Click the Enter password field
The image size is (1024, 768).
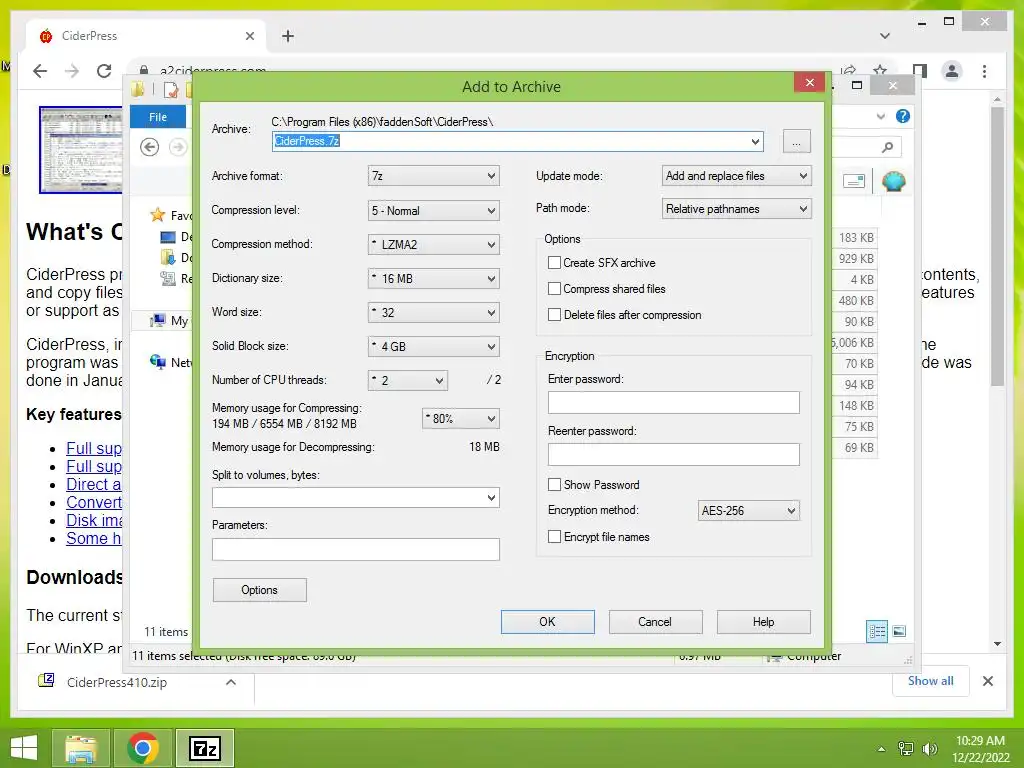pyautogui.click(x=673, y=402)
